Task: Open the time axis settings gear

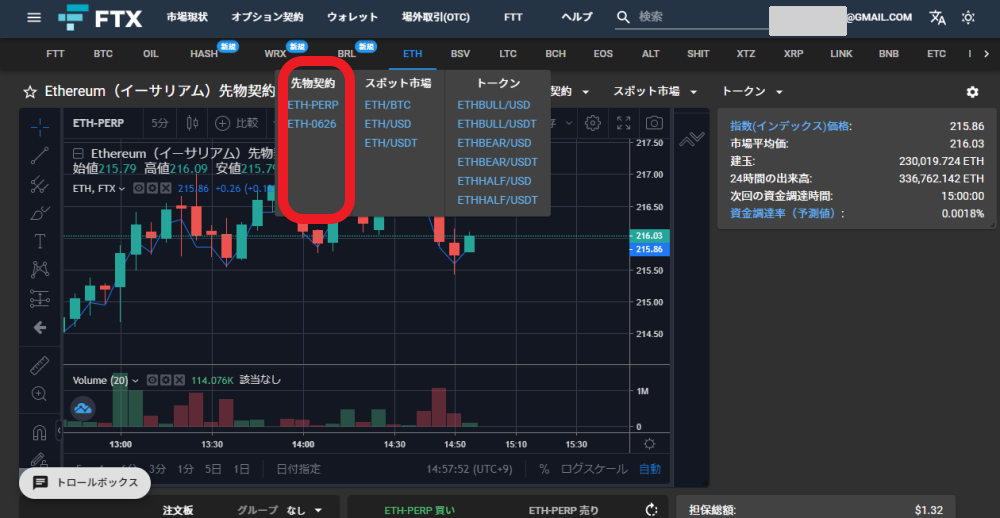Action: tap(649, 444)
